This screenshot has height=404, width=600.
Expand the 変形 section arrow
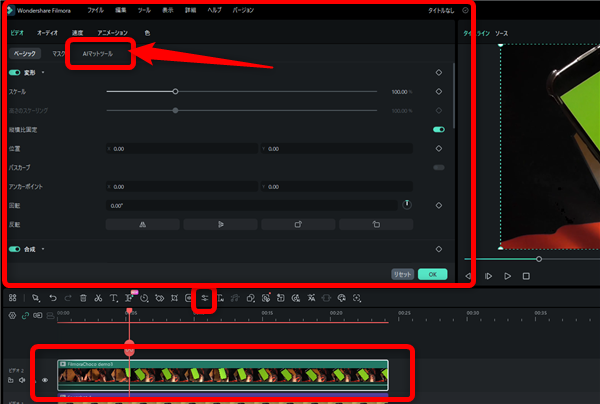pyautogui.click(x=44, y=73)
